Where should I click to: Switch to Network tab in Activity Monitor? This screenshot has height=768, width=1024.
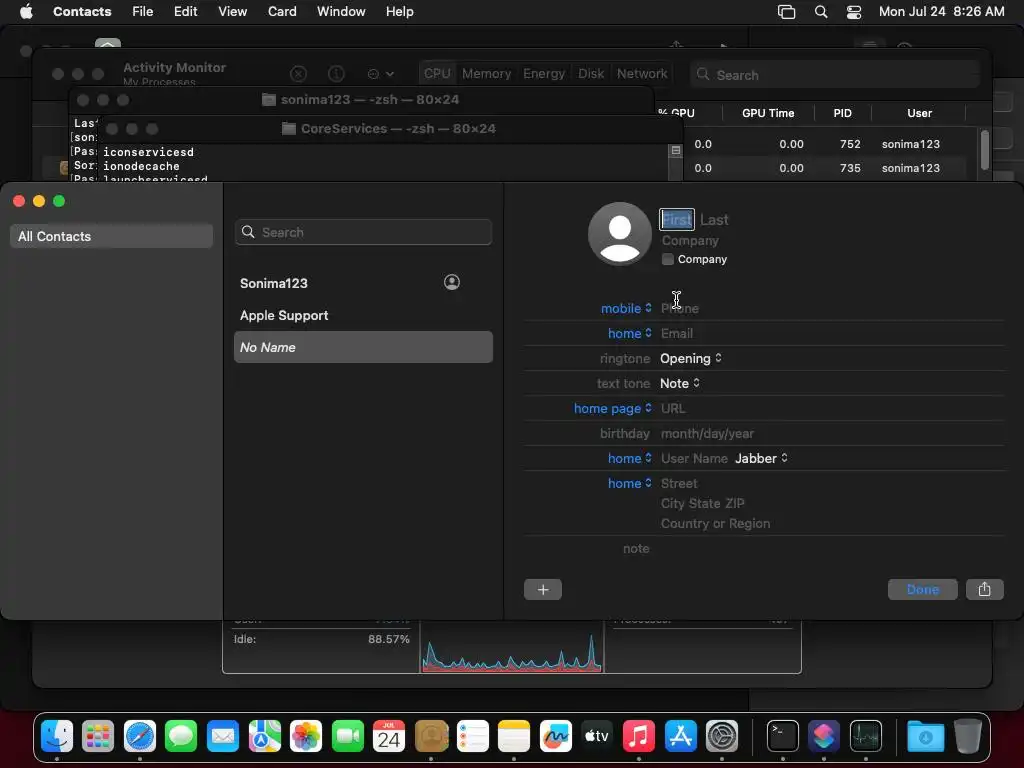tap(642, 74)
